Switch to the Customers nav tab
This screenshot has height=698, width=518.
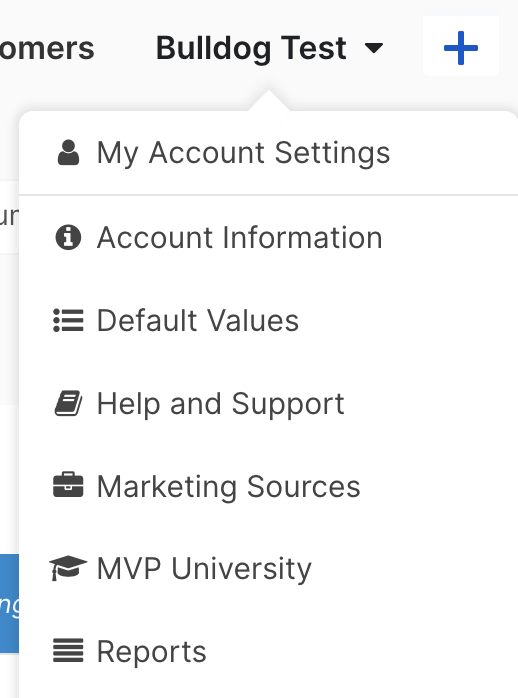point(47,48)
